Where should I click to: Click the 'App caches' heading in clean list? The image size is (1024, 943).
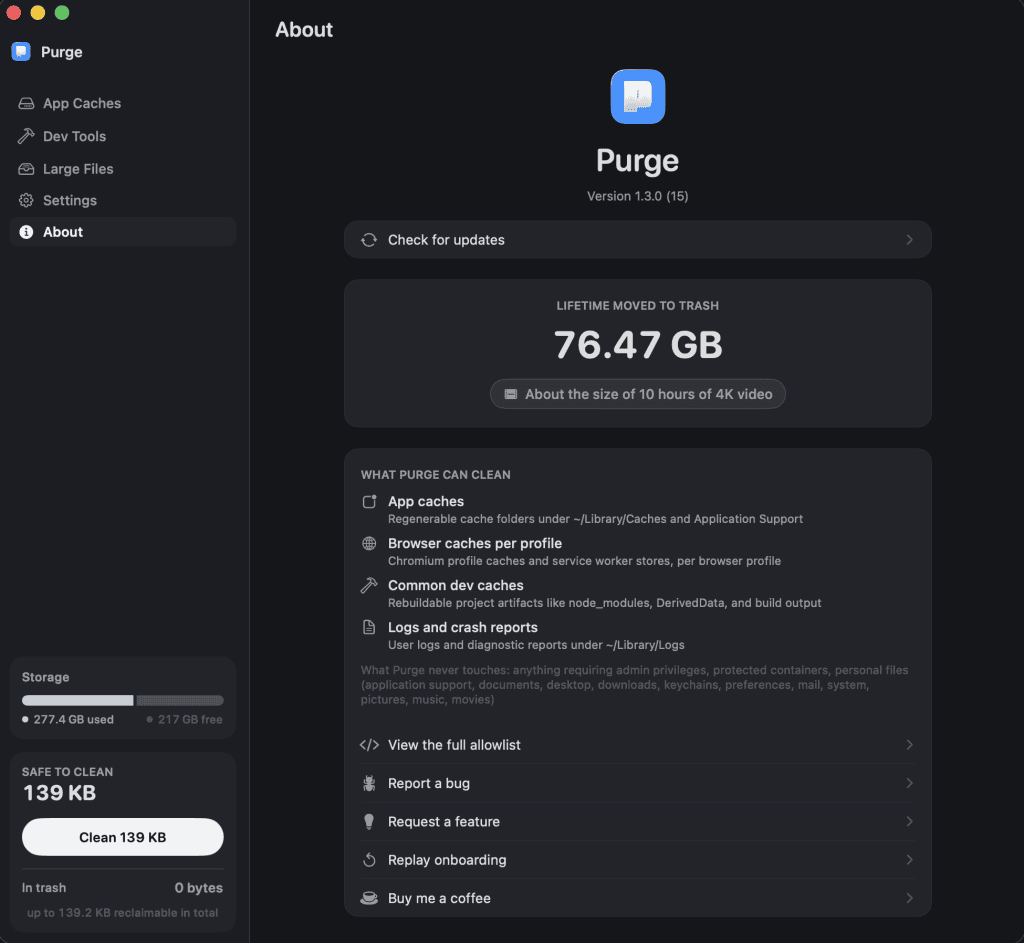click(426, 502)
